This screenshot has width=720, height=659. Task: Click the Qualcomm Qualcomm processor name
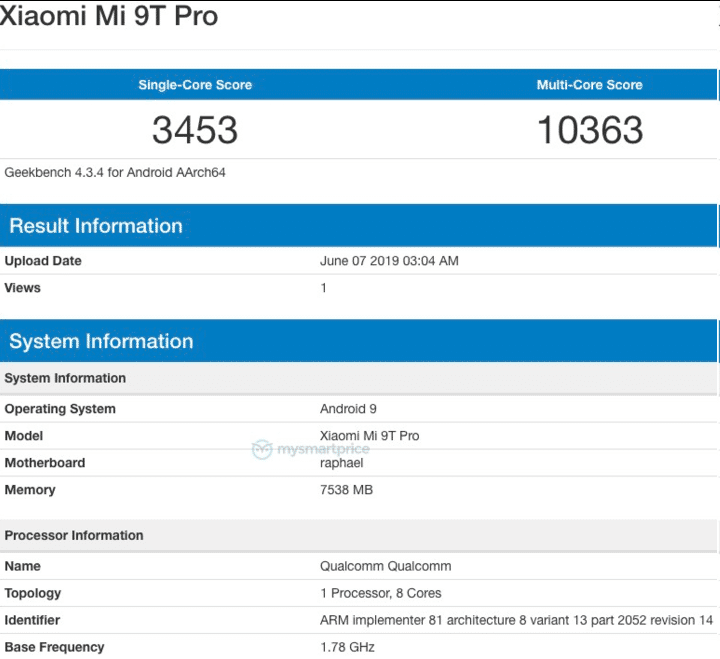385,566
